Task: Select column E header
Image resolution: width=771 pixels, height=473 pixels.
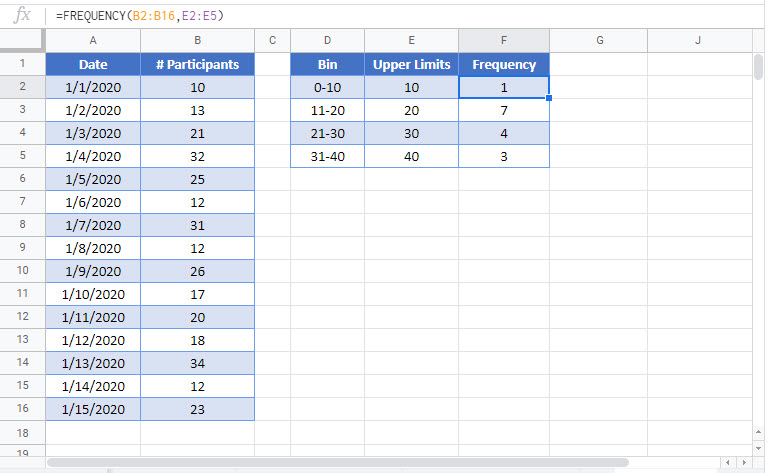Action: pyautogui.click(x=412, y=40)
